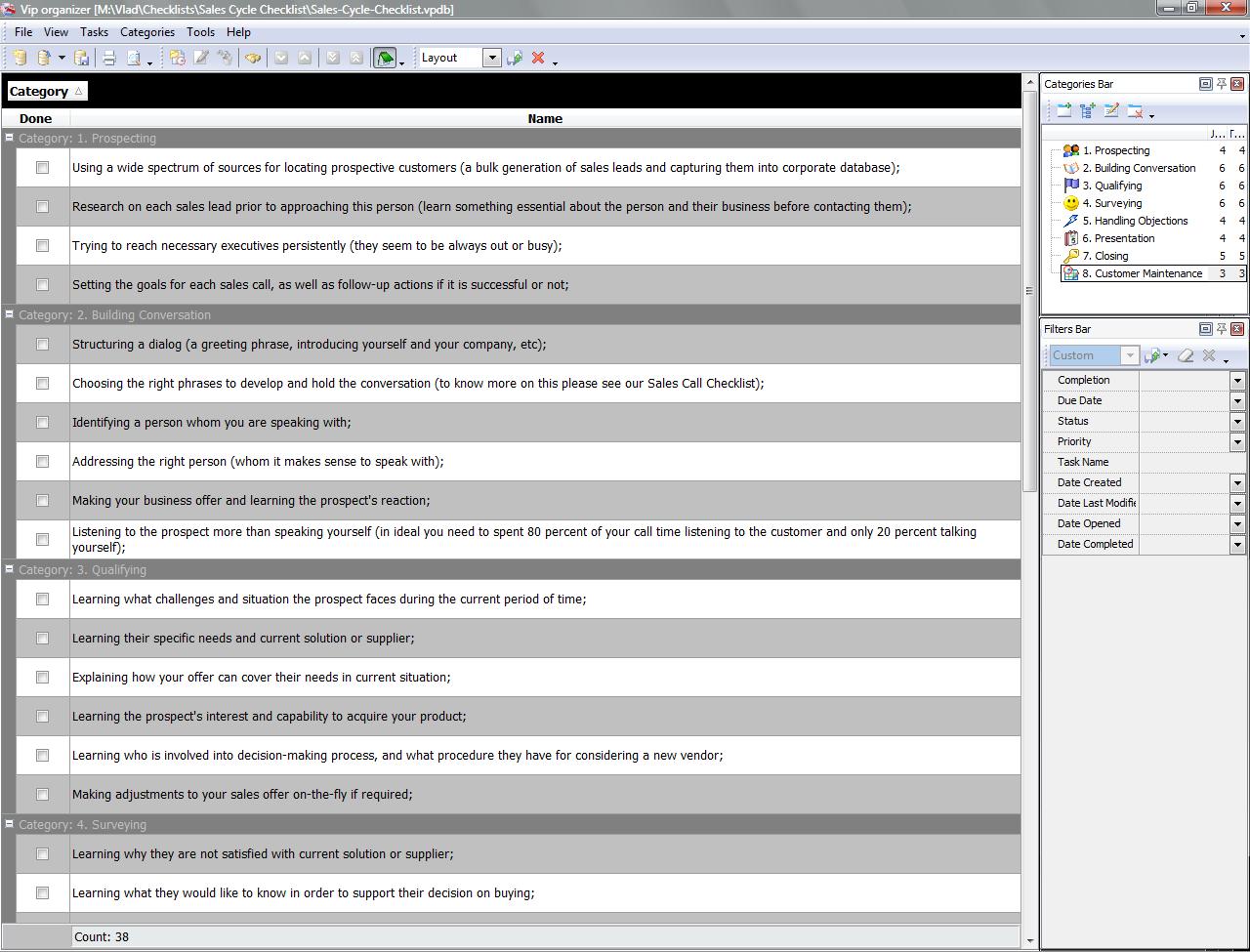This screenshot has width=1250, height=952.
Task: Click the delete category icon
Action: tap(1136, 110)
